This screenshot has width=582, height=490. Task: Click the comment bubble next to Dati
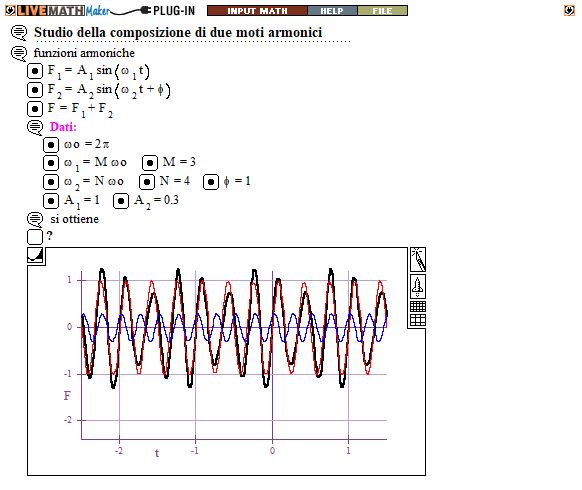click(35, 127)
